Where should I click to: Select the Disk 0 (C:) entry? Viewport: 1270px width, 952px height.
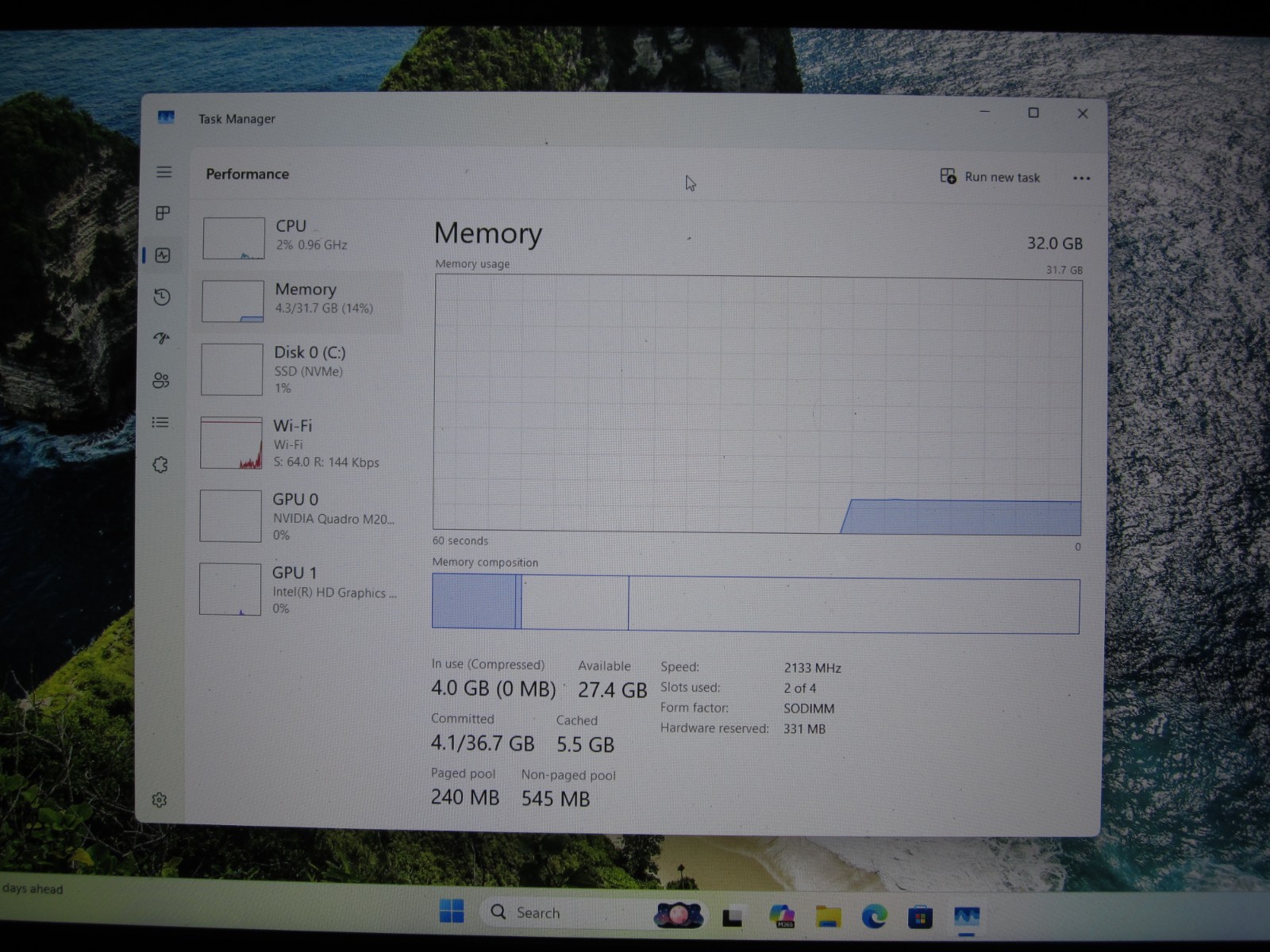(x=298, y=369)
